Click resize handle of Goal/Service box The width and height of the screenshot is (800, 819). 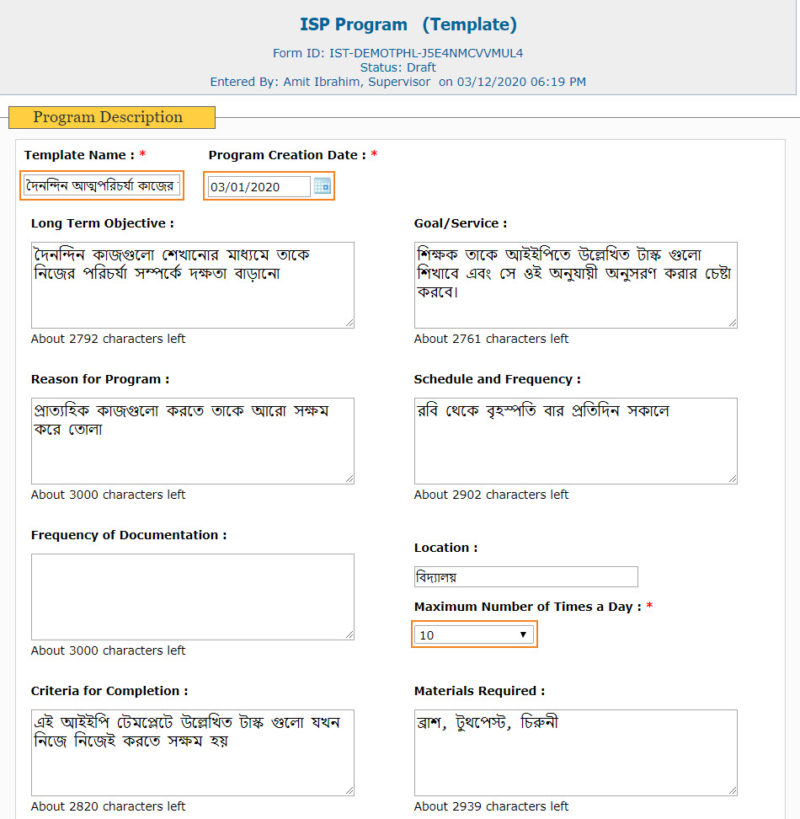point(732,323)
